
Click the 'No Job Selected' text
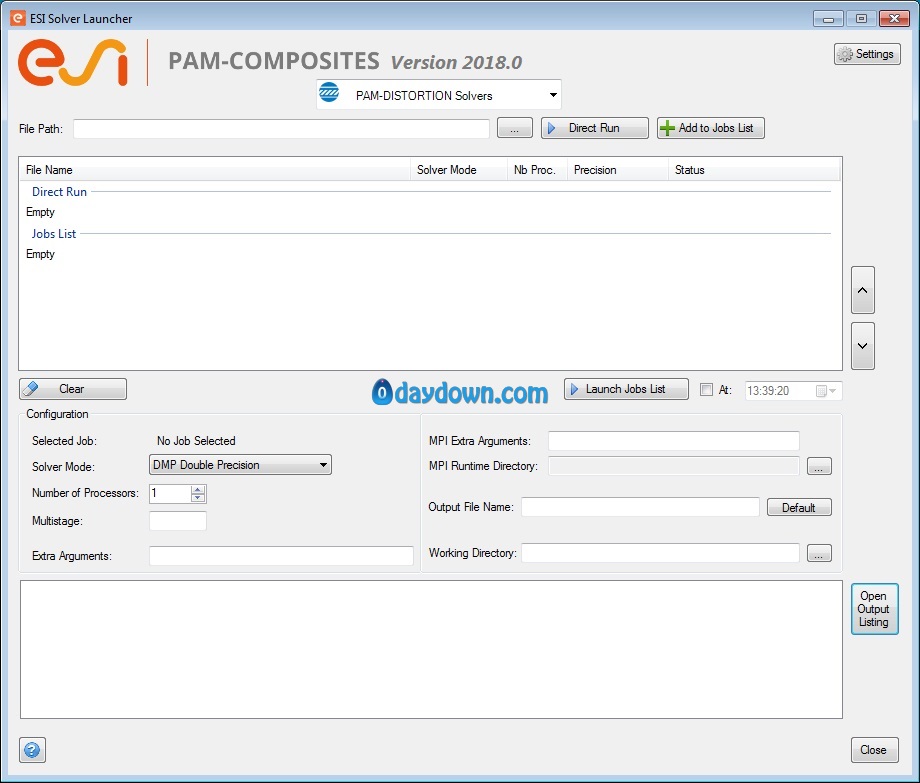click(196, 441)
